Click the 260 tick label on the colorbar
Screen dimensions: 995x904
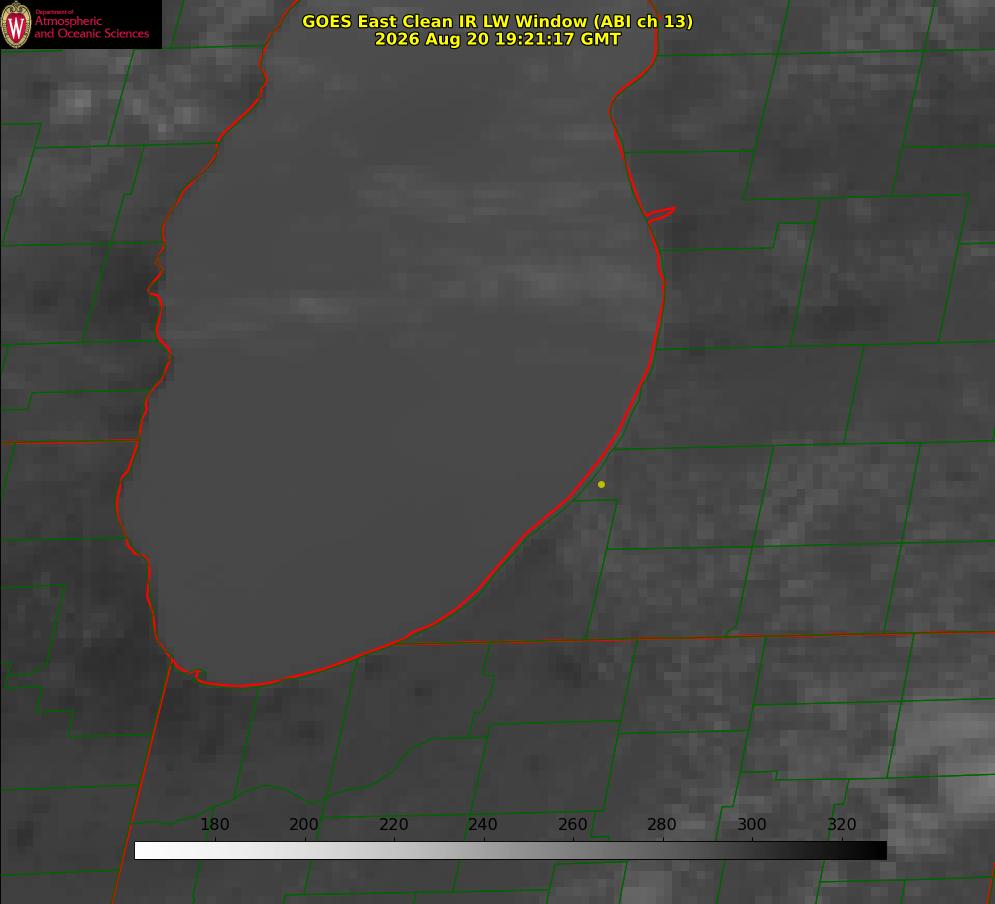(x=573, y=824)
